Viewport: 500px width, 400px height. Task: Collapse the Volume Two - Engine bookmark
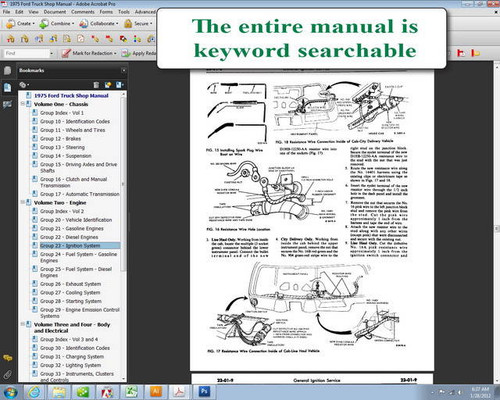[x=23, y=202]
